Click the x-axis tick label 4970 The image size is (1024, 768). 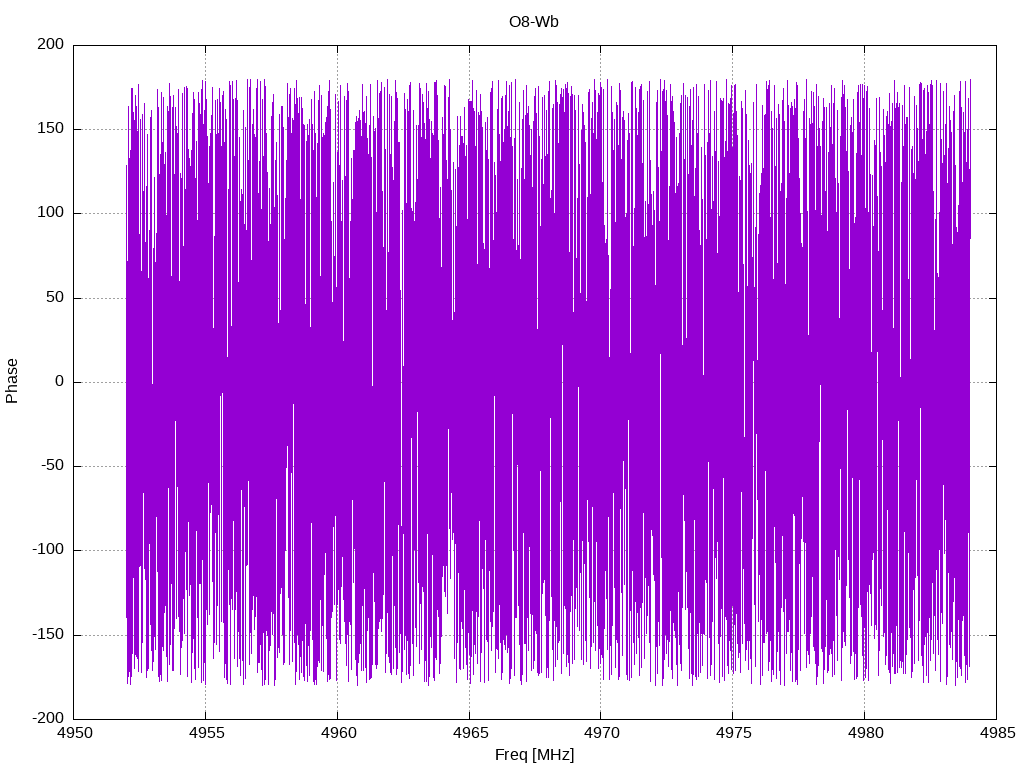coord(601,733)
